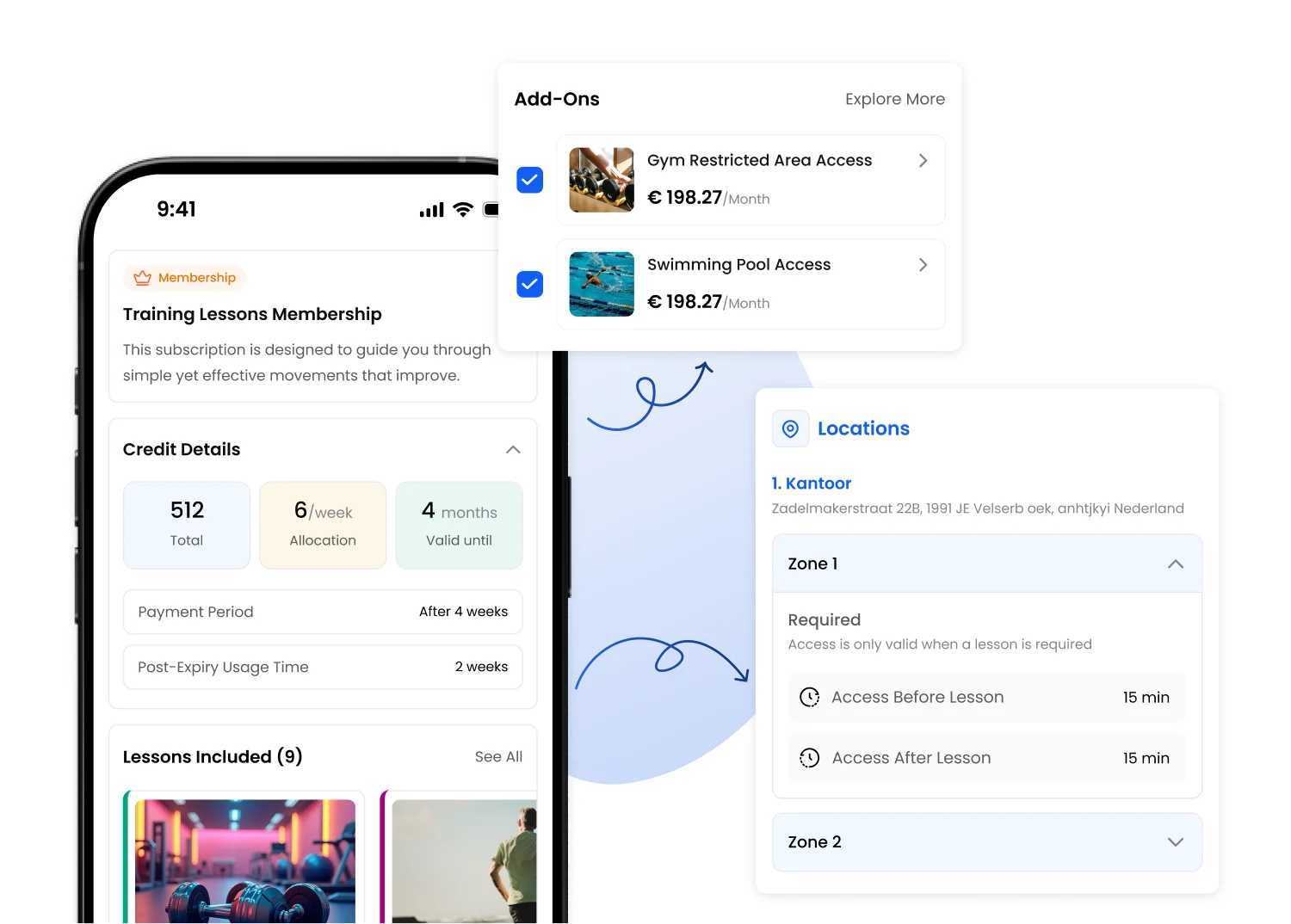Click the After 4 weeks value
The image size is (1291, 924).
[463, 612]
